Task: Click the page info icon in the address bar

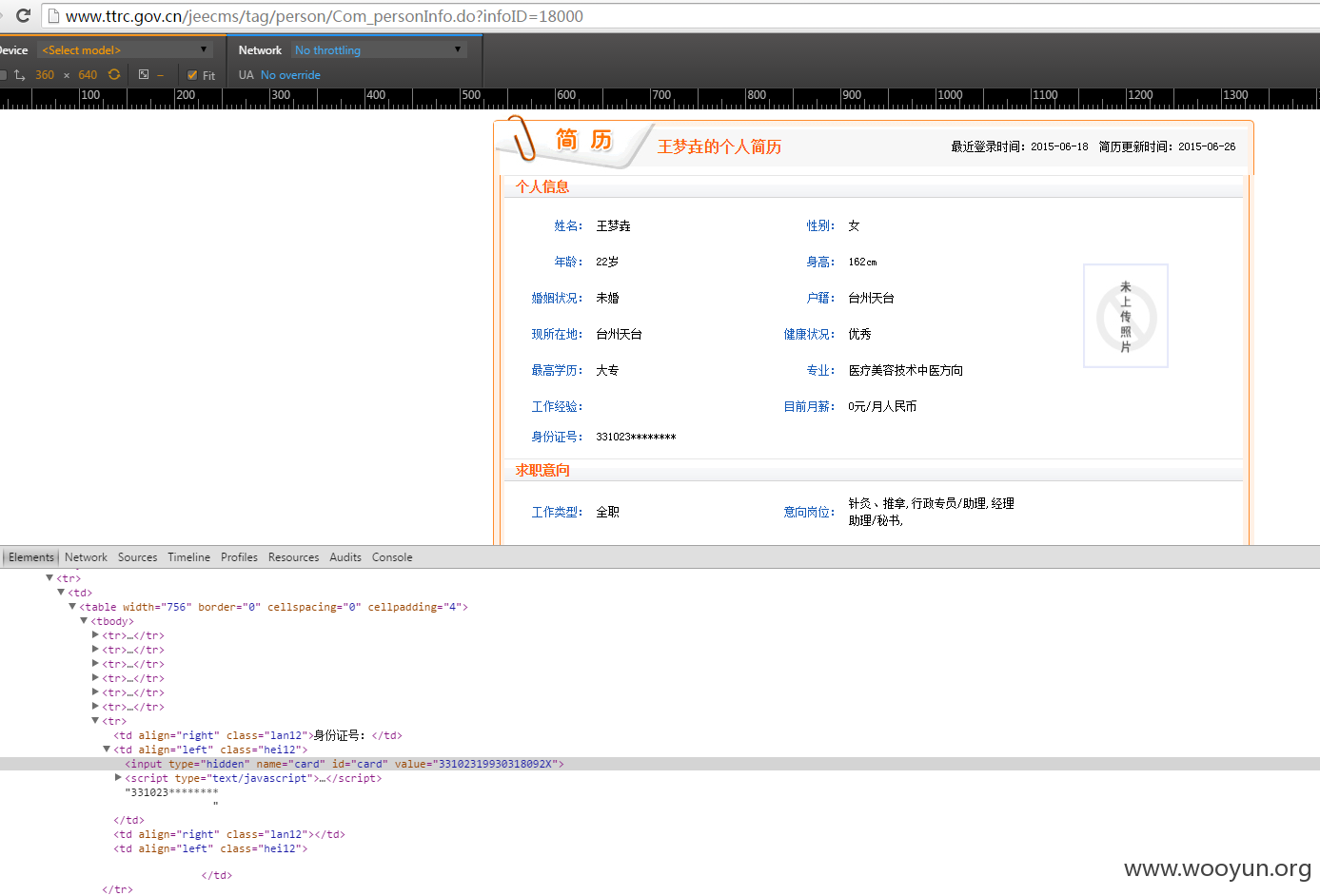Action: [54, 16]
